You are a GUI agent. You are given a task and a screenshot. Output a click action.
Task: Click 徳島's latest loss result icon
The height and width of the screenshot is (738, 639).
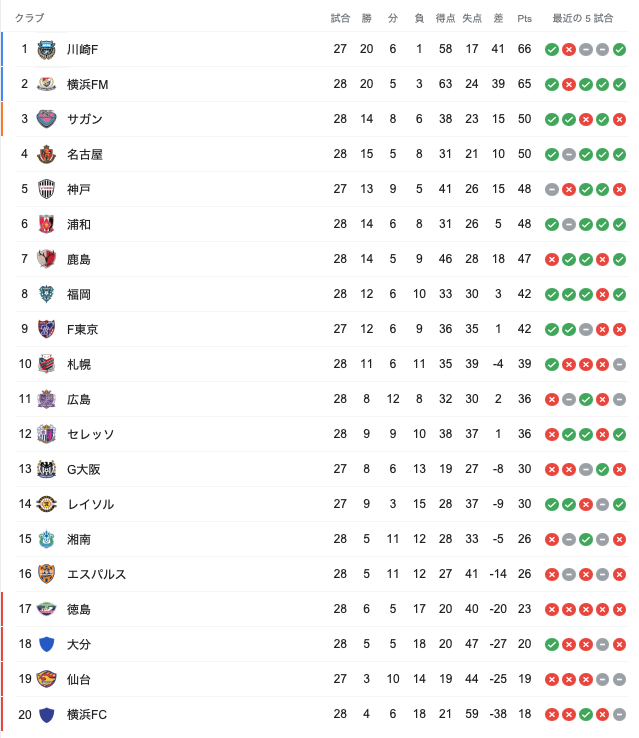tap(619, 610)
